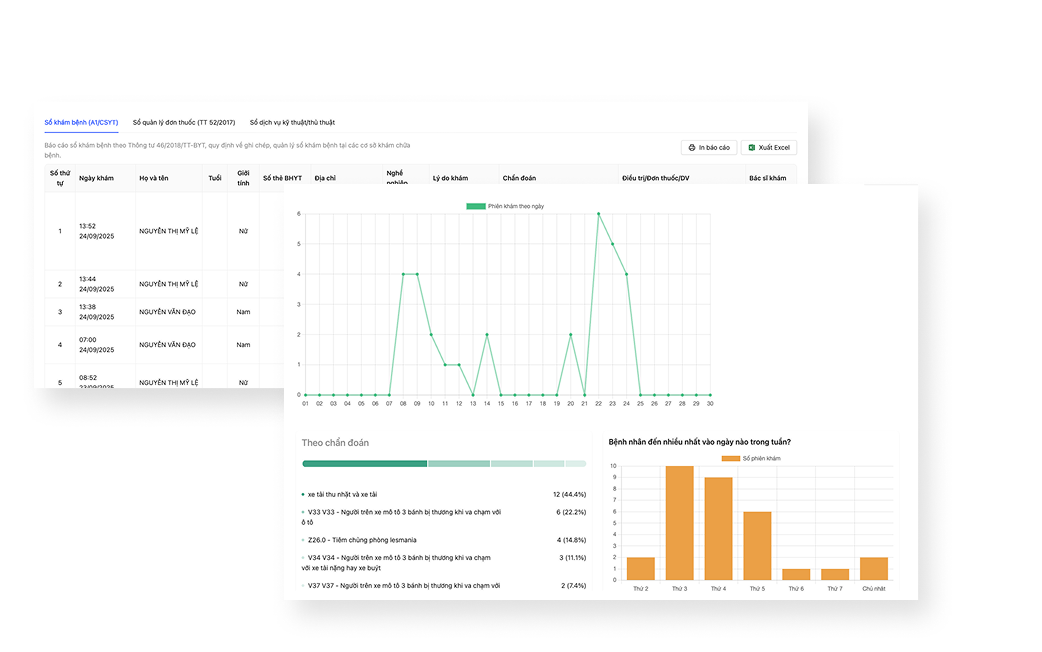Click the Thứ 3 bar in weekly chart
This screenshot has height=652, width=1042.
[x=680, y=523]
